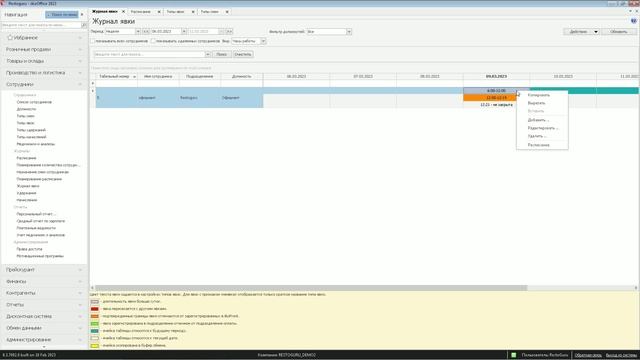
Task: Open the Фильтр должностей dropdown
Action: click(x=349, y=31)
